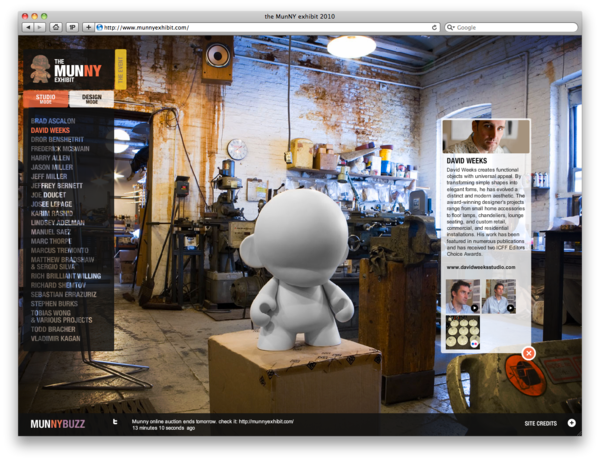Image resolution: width=600 pixels, height=461 pixels.
Task: Select Jason Miller in the sidebar
Action: pos(52,167)
